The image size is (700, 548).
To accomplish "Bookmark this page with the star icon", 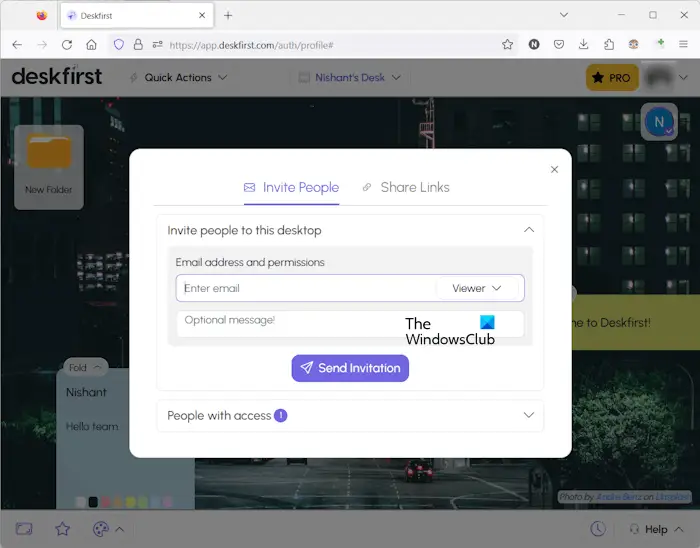I will pyautogui.click(x=507, y=44).
